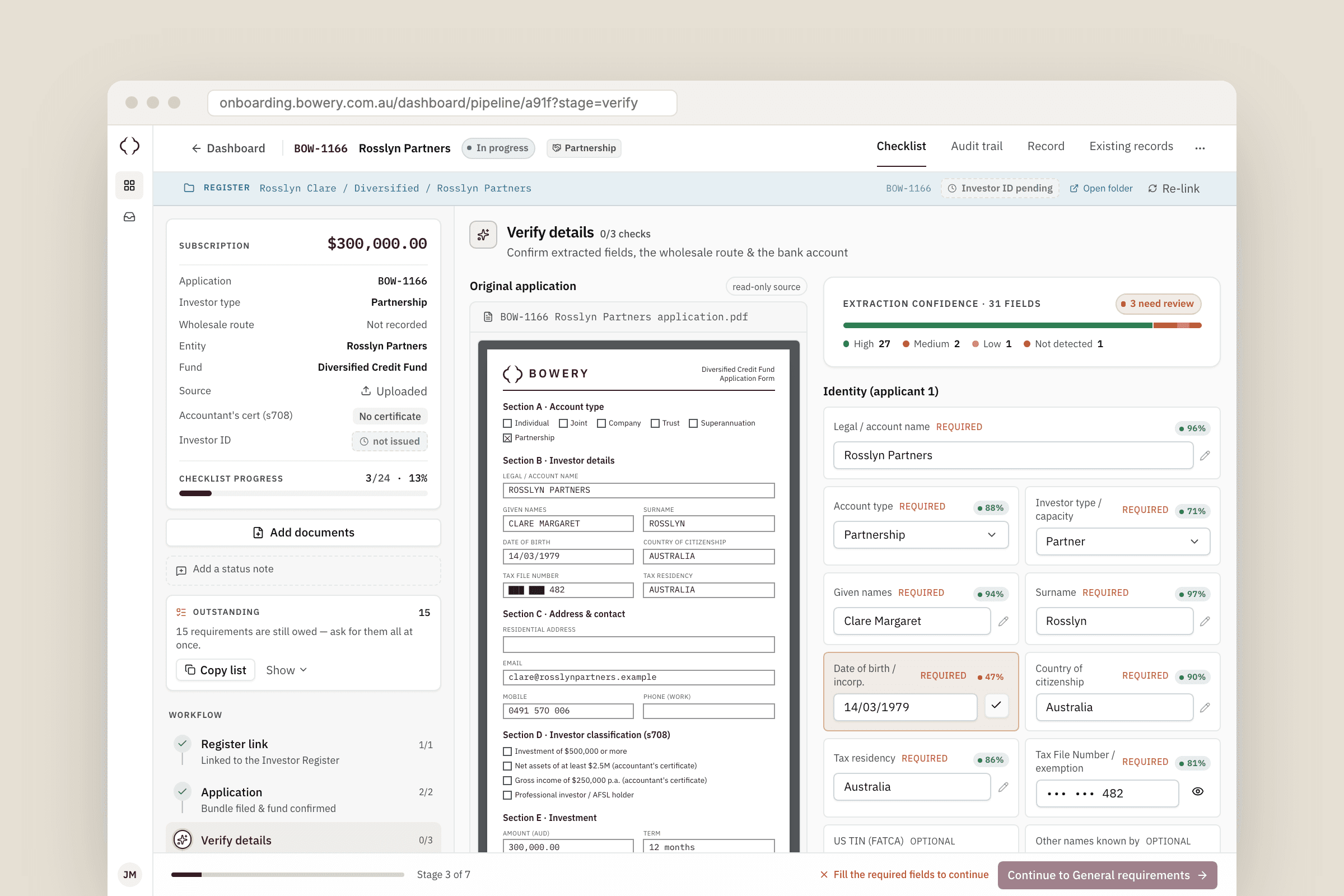Click the Re-link button
The height and width of the screenshot is (896, 1344).
pyautogui.click(x=1174, y=188)
